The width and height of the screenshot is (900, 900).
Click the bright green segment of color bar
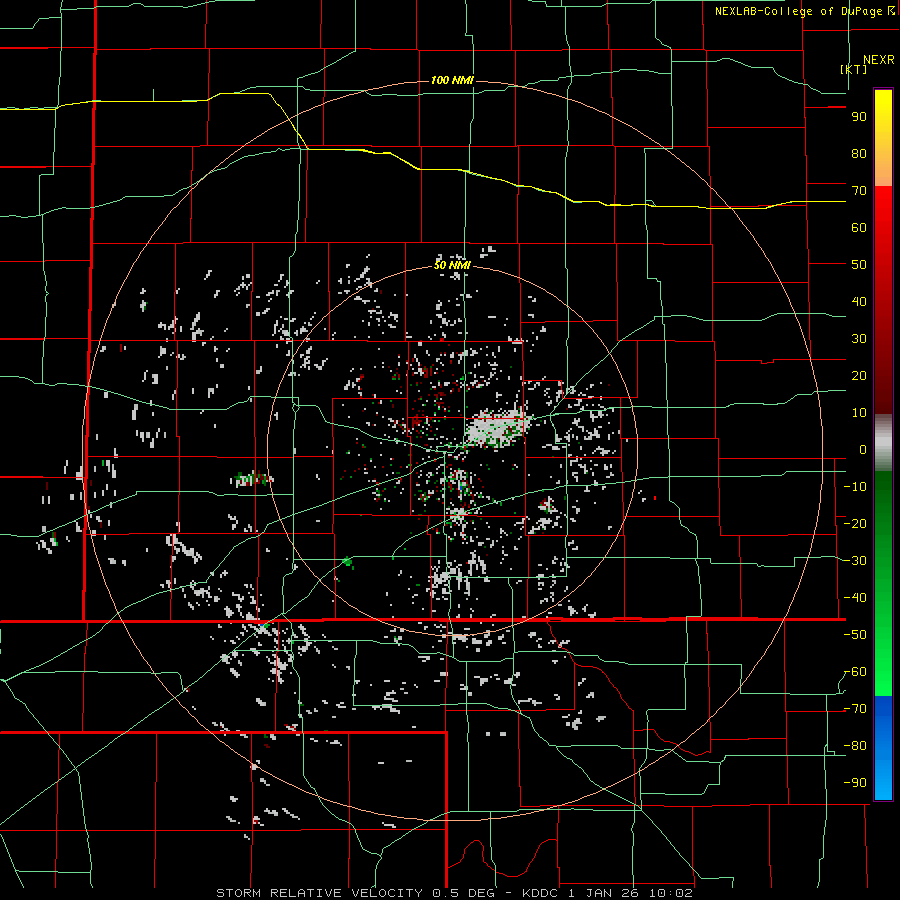point(883,672)
